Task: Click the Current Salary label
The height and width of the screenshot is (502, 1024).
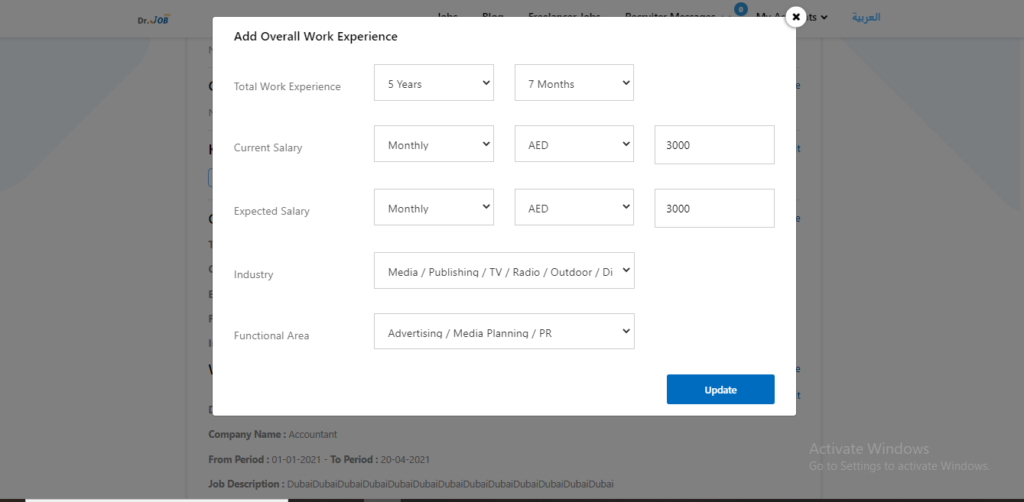Action: [268, 148]
